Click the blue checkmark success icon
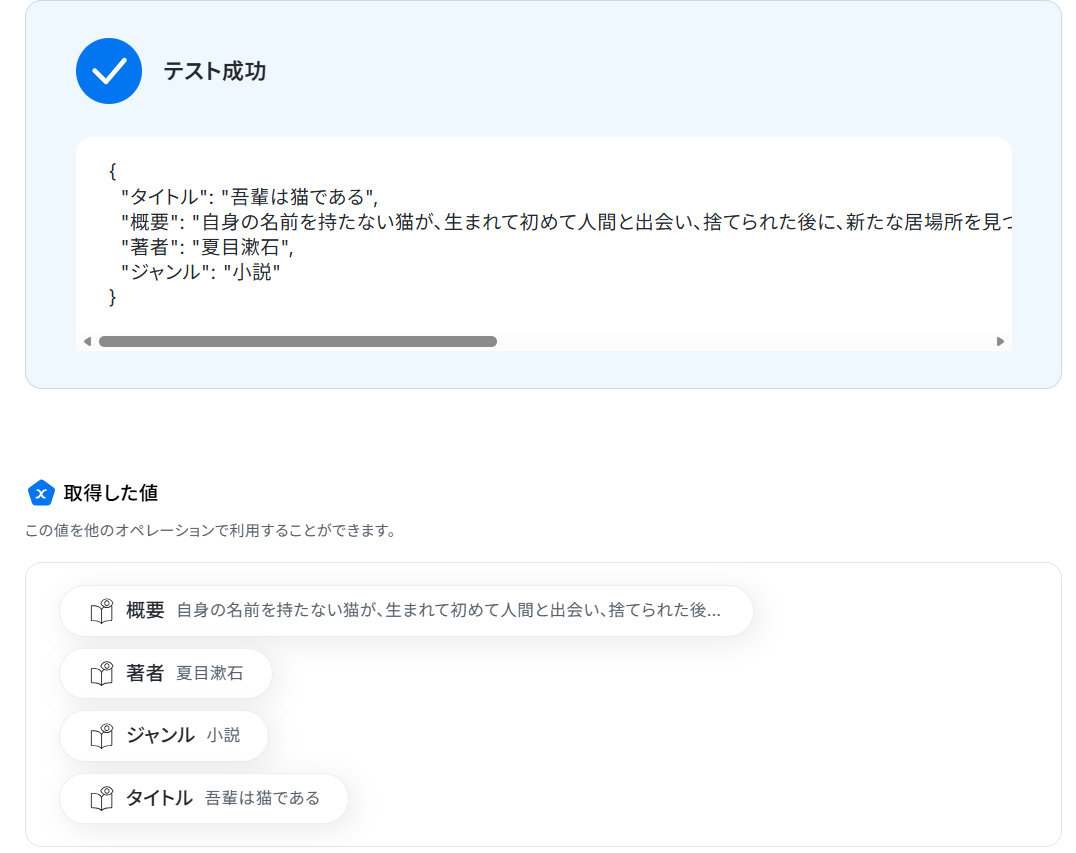Screen dimensions: 1076x853 pyautogui.click(x=109, y=71)
